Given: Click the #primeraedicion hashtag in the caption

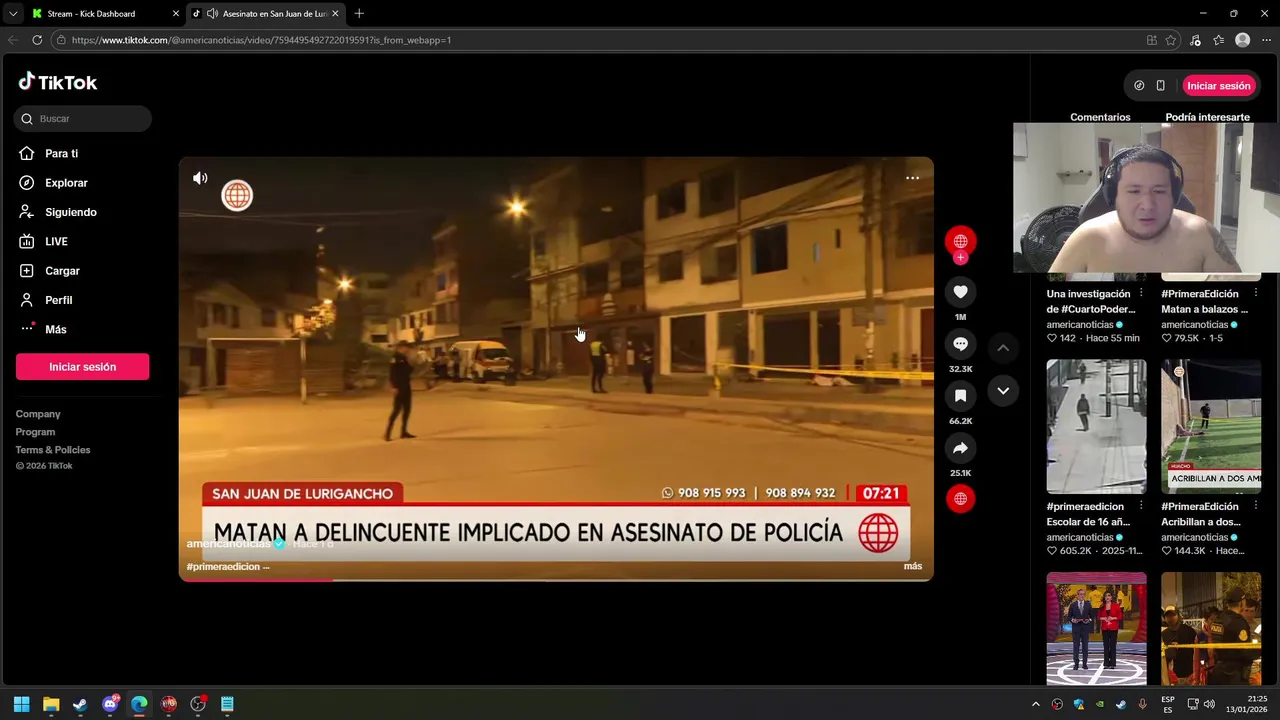Looking at the screenshot, I should click(x=223, y=566).
